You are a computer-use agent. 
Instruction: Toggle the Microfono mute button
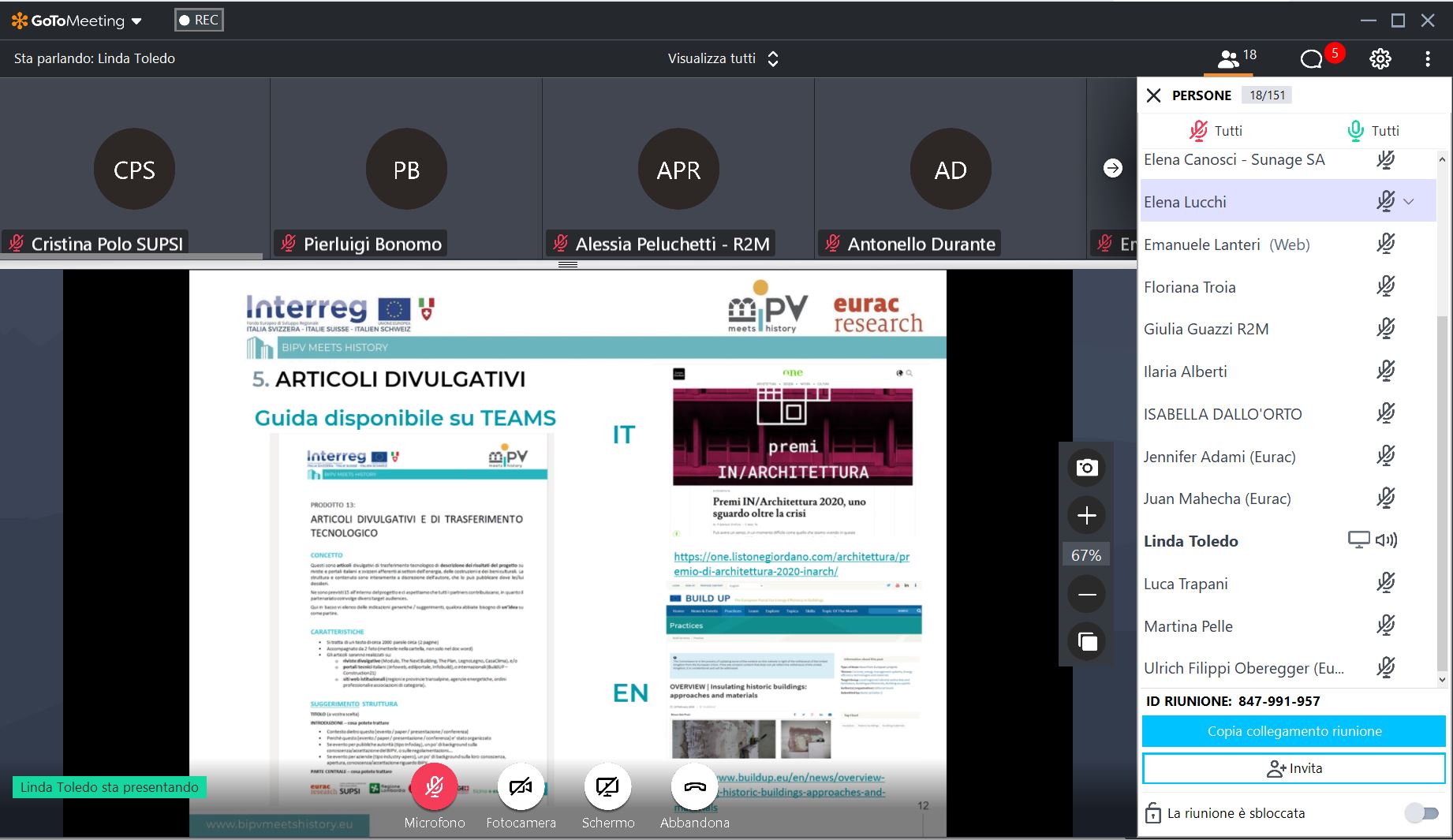(x=435, y=786)
